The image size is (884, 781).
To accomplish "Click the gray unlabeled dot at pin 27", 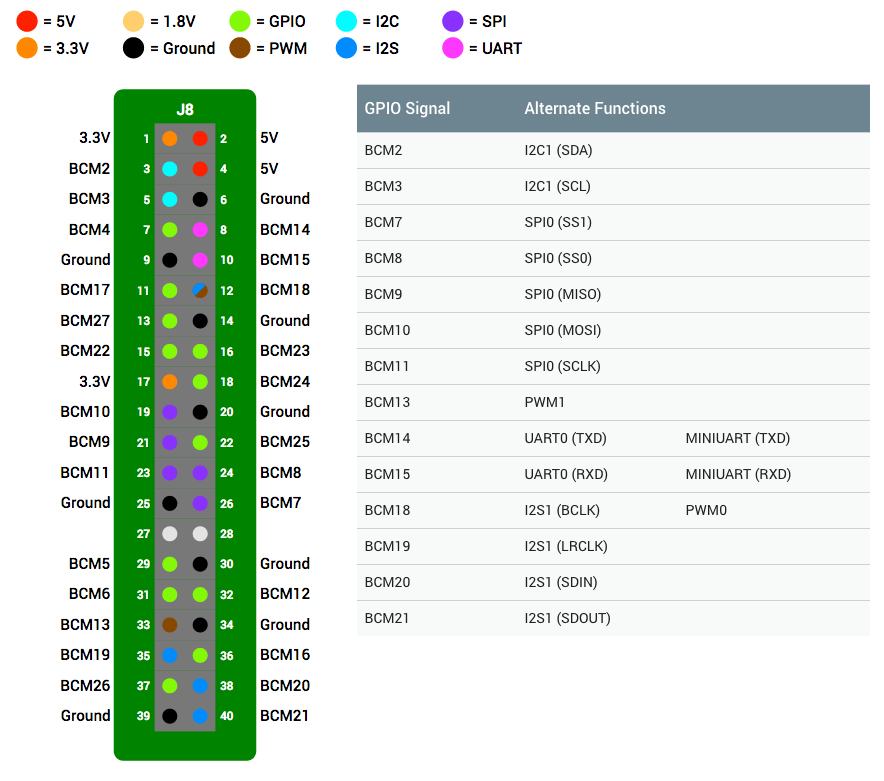I will point(170,534).
